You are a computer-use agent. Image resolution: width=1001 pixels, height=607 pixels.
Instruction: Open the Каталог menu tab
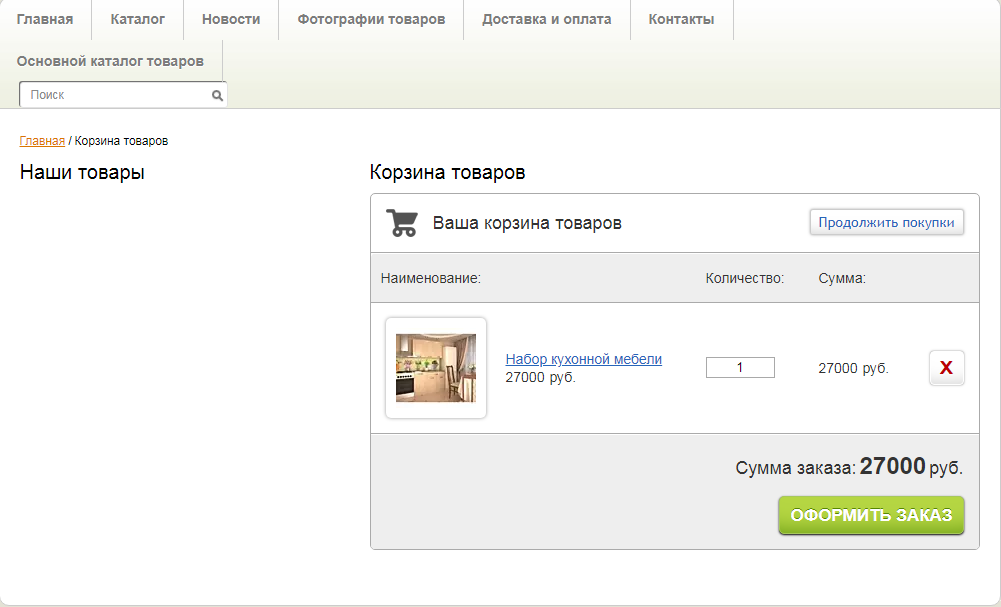click(137, 20)
